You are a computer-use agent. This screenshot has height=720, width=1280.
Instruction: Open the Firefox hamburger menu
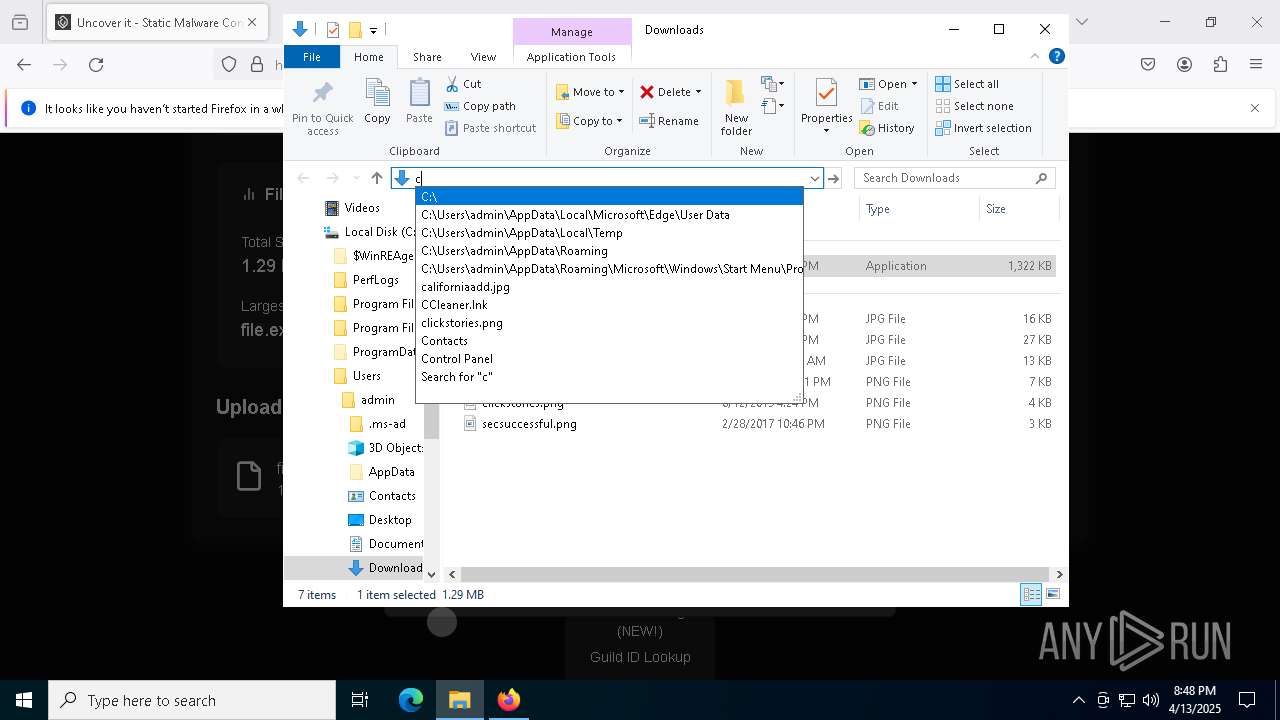1256,65
